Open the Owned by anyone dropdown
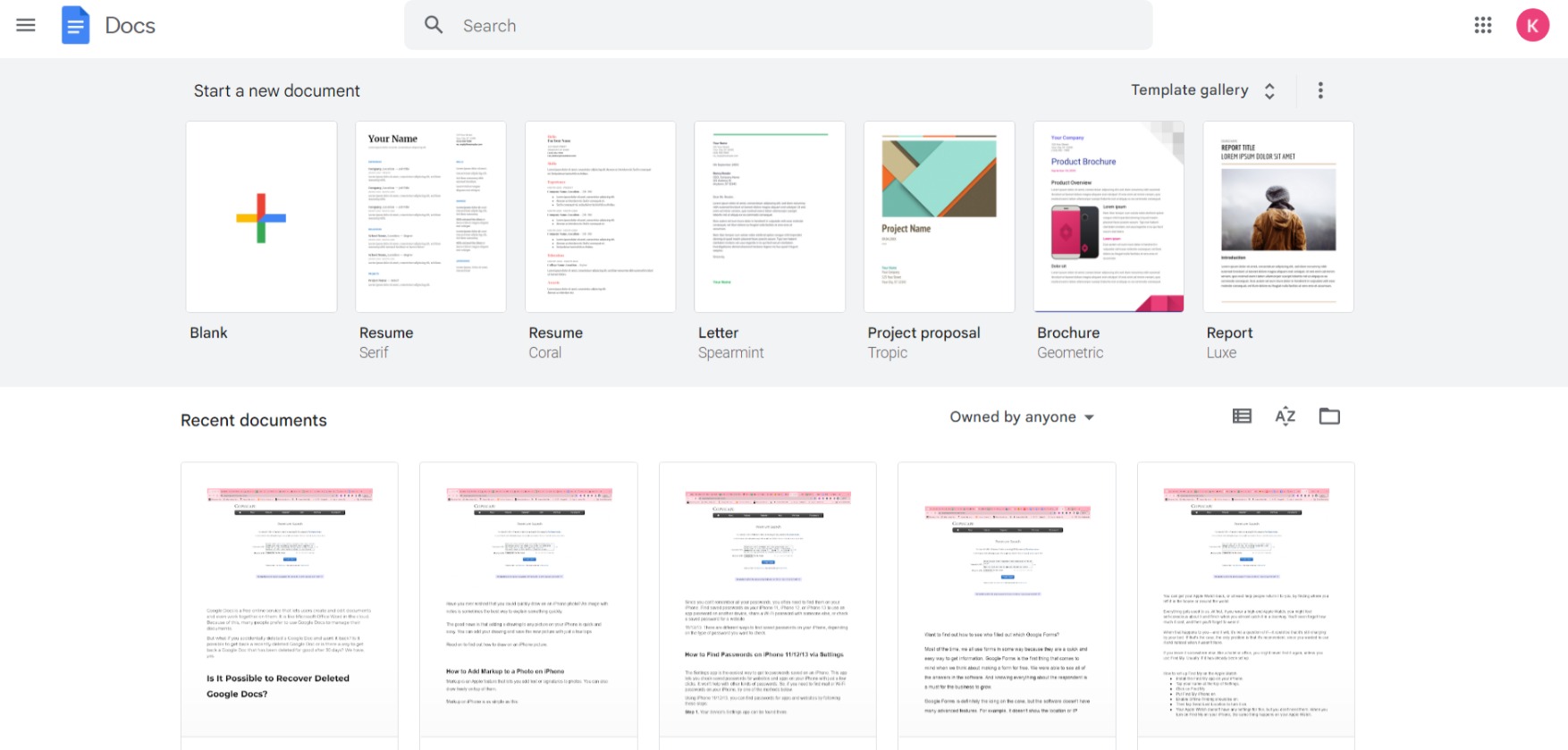 click(1021, 417)
